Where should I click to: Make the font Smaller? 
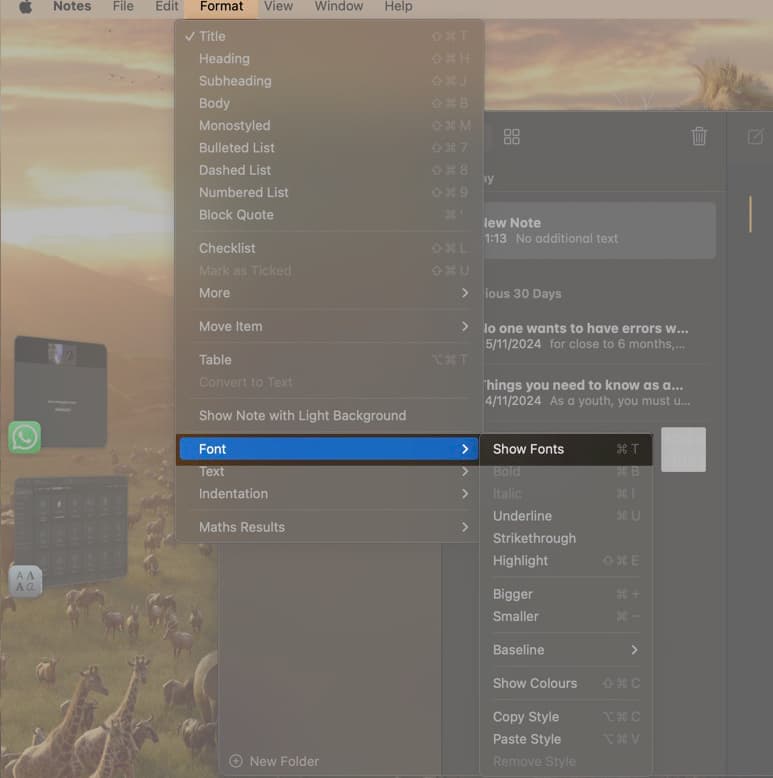(x=566, y=616)
